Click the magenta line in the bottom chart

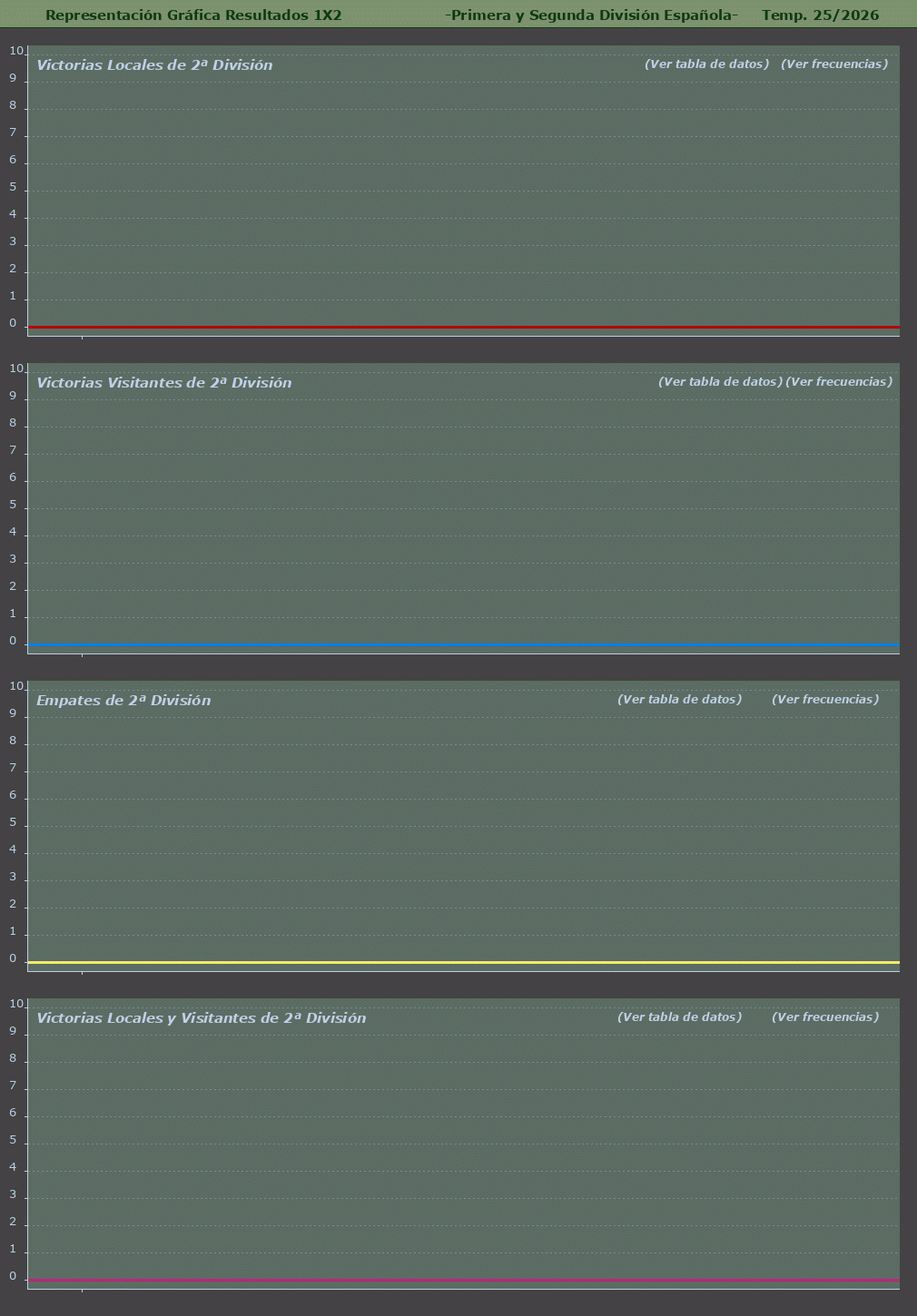pos(463,1280)
